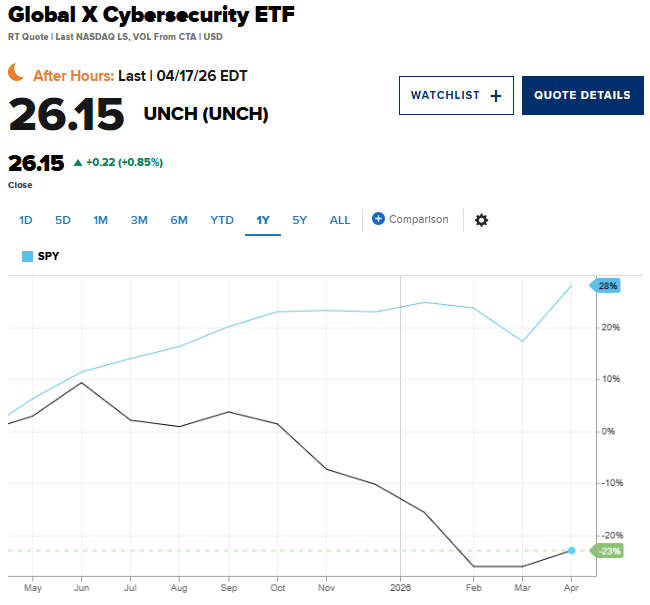Screen dimensions: 650x605
Task: Click the plus icon beside Comparison
Action: pyautogui.click(x=378, y=219)
